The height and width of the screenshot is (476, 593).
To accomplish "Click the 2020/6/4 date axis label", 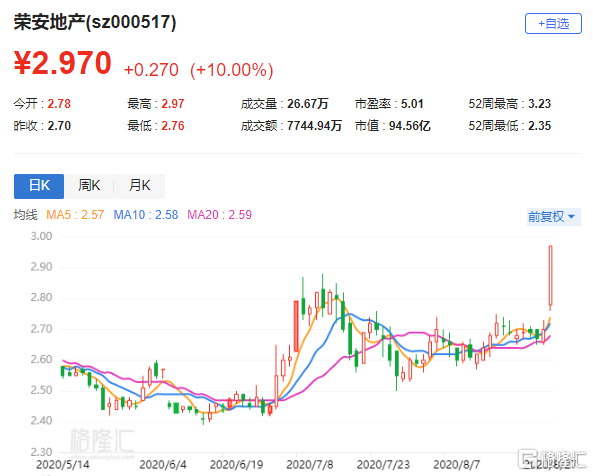I will tap(163, 464).
